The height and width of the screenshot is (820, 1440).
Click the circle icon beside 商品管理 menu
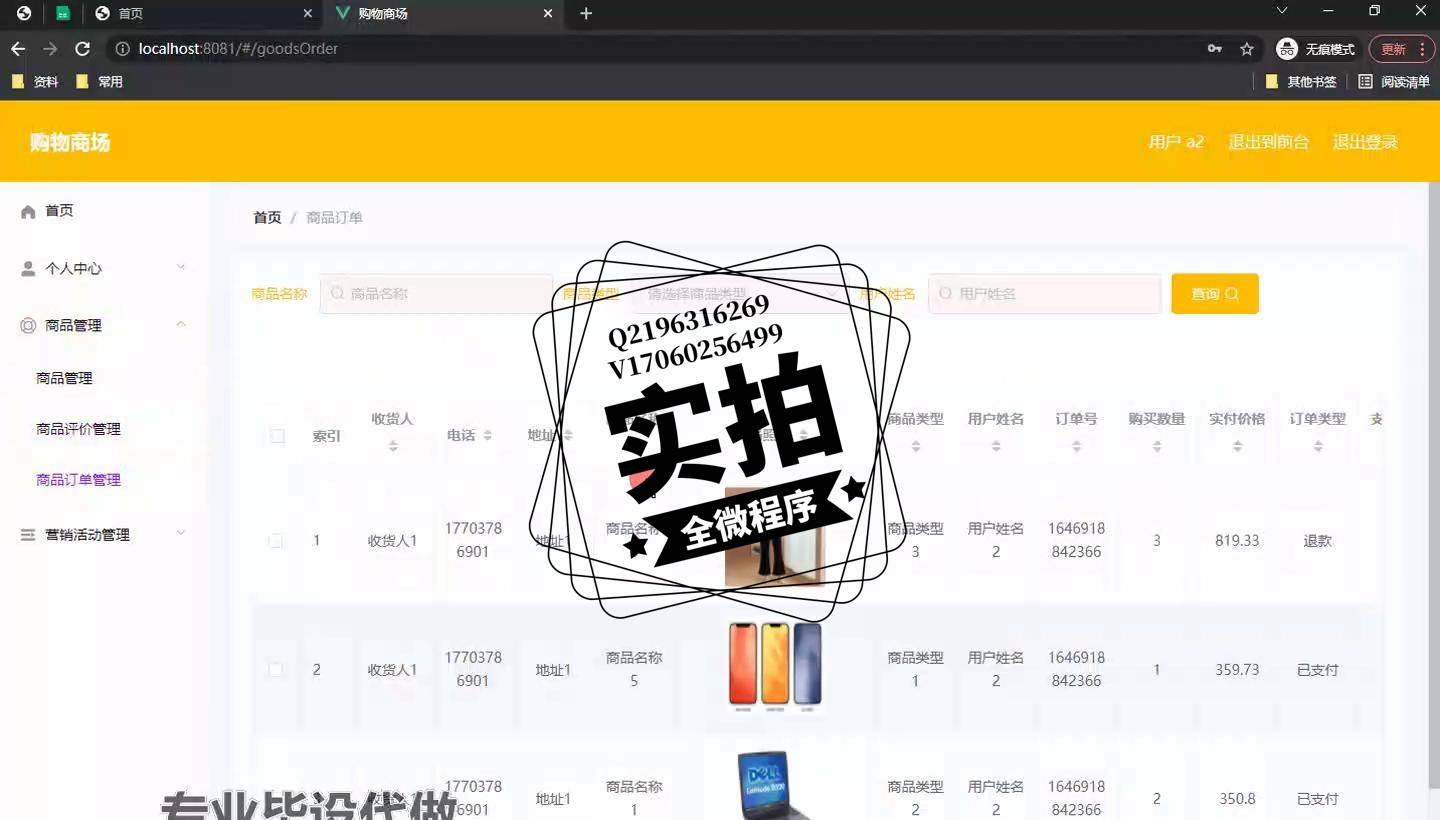click(28, 326)
